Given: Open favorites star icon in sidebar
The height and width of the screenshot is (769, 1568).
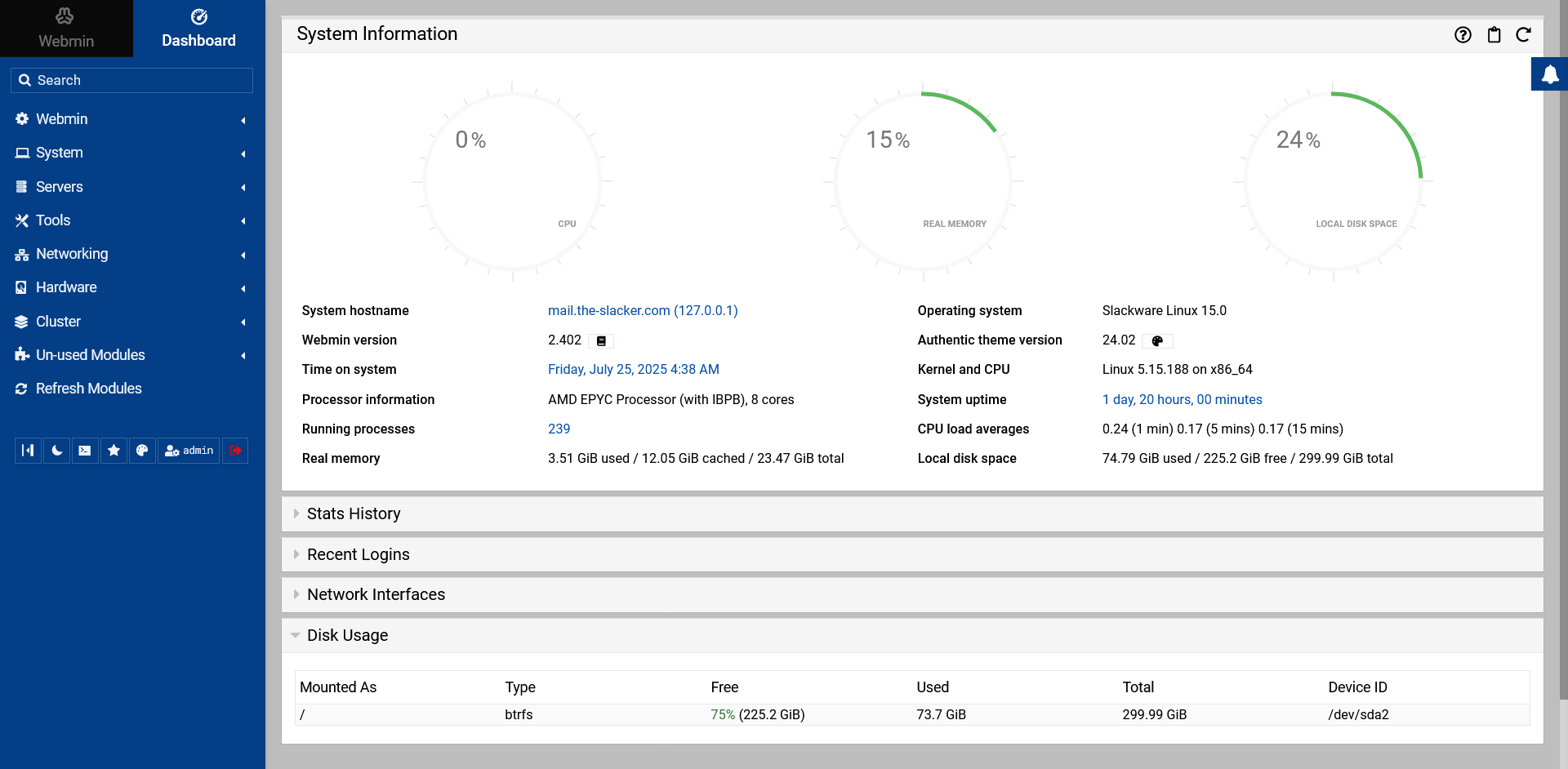Looking at the screenshot, I should pyautogui.click(x=114, y=451).
